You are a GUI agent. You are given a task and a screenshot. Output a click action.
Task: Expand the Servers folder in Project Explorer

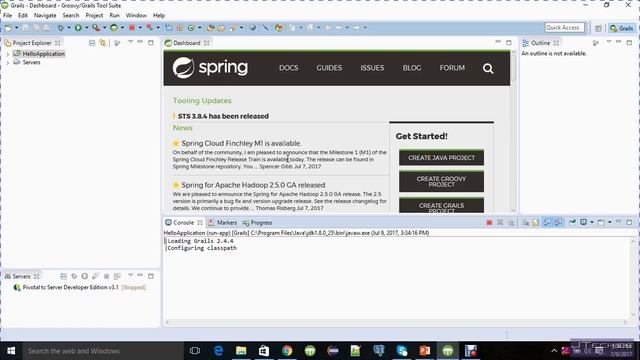point(8,62)
